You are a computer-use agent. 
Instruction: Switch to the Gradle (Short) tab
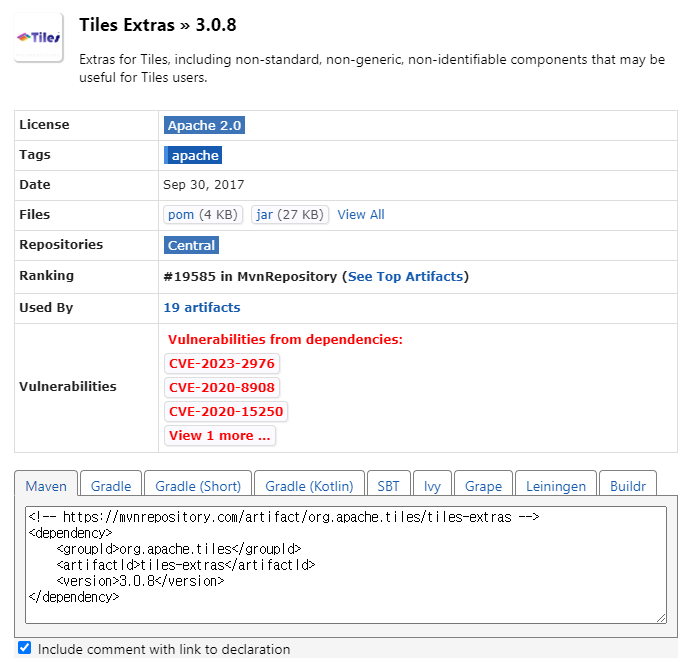[x=198, y=486]
